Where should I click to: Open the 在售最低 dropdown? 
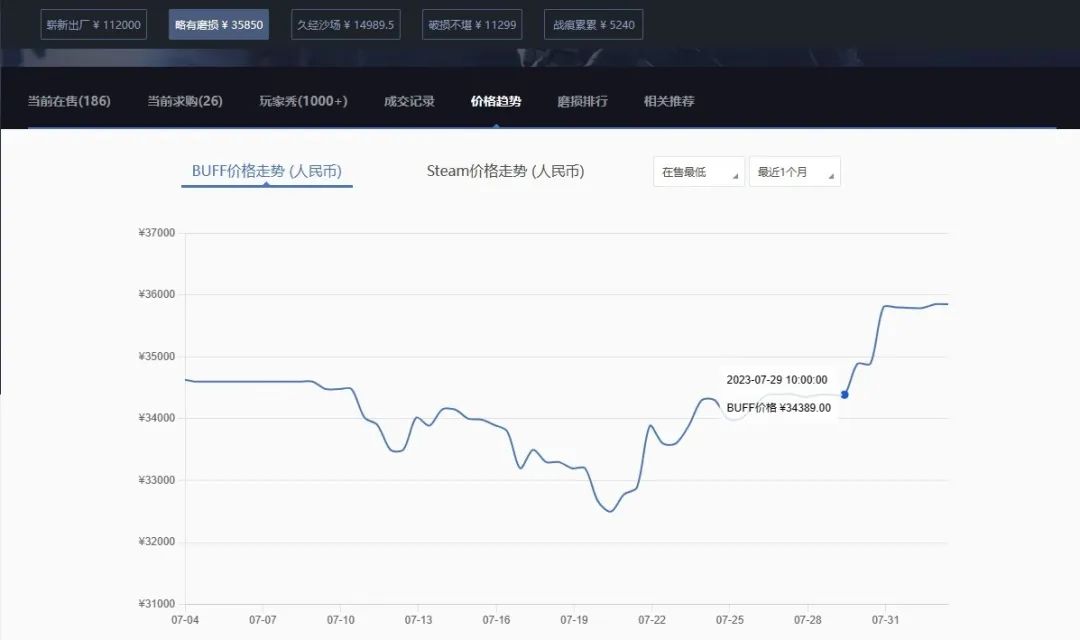tap(697, 171)
